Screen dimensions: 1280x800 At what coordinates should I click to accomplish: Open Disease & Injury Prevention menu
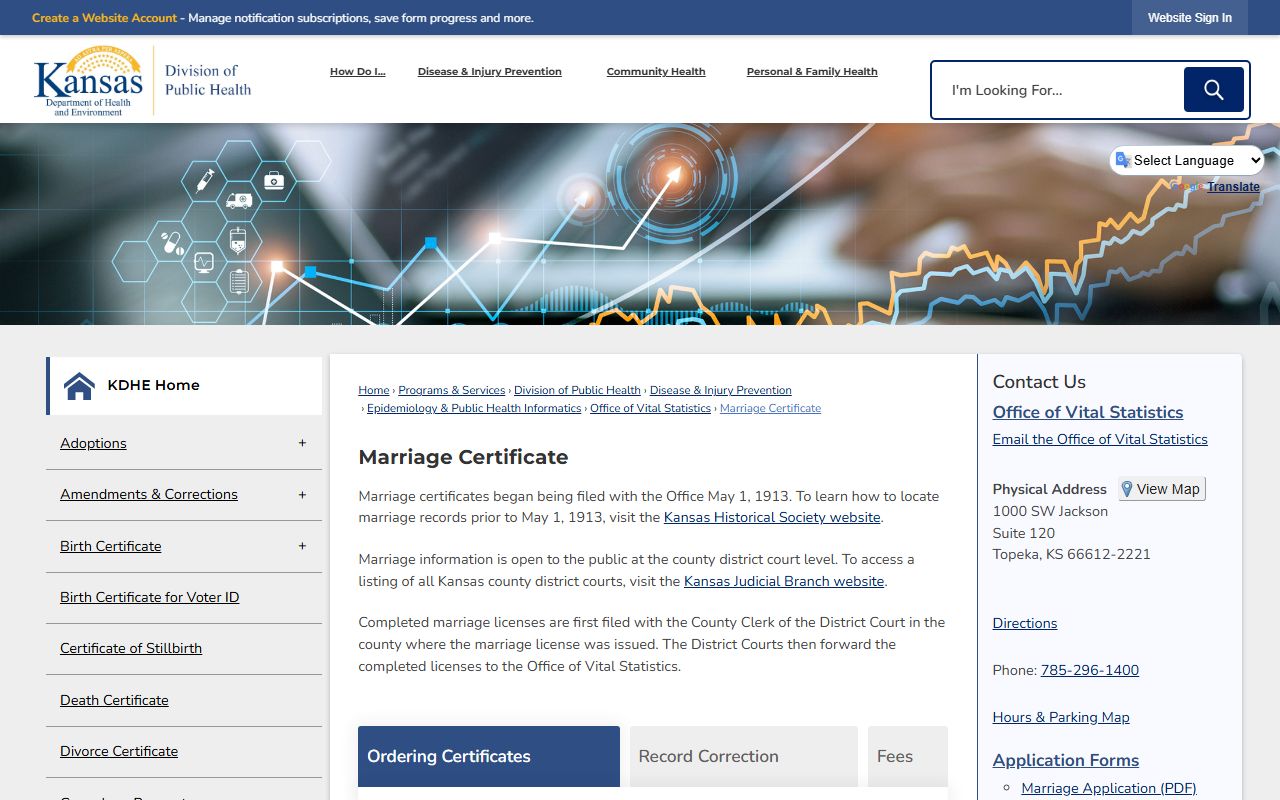coord(490,72)
